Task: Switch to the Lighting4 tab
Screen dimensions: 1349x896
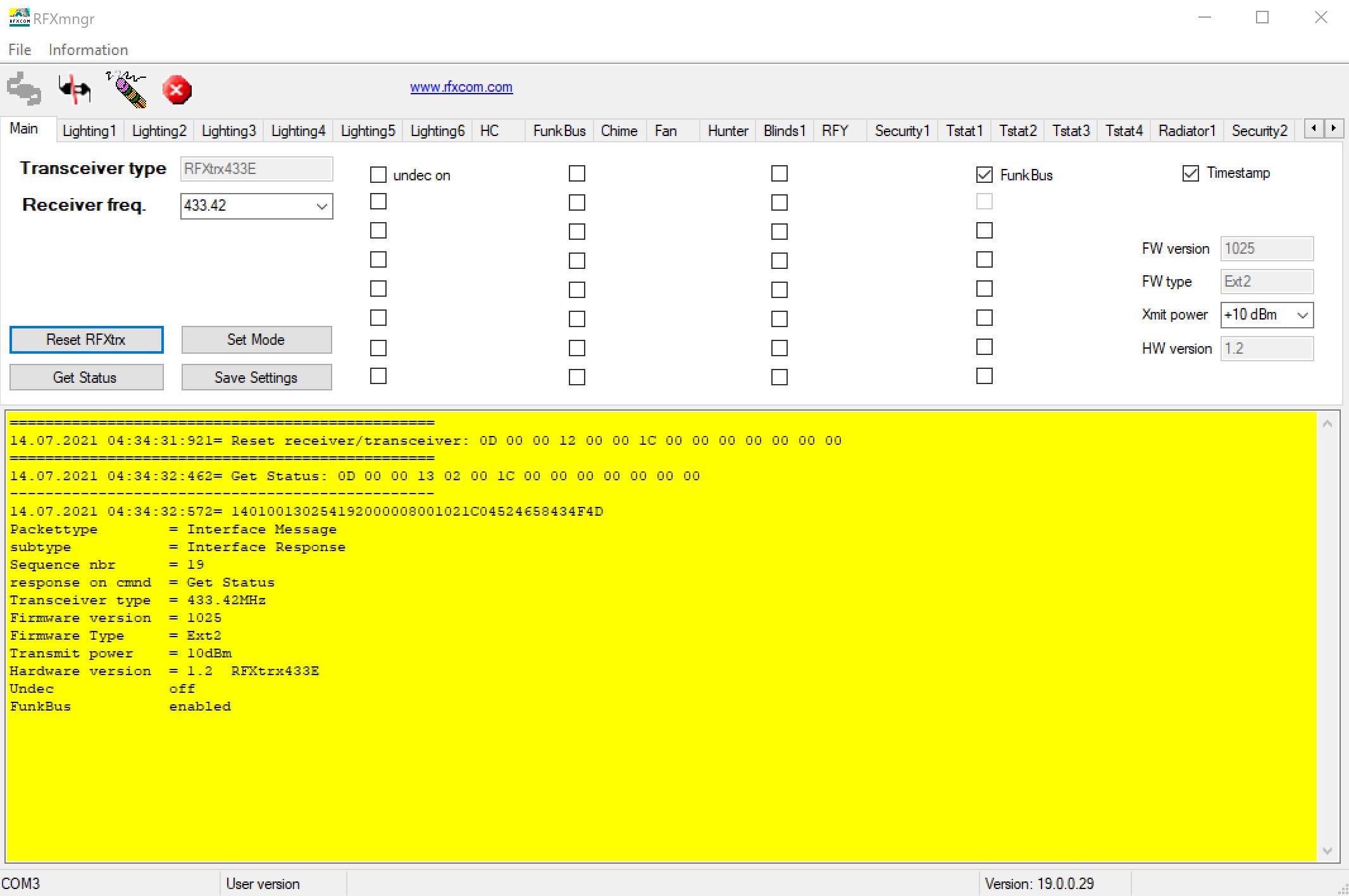Action: click(298, 131)
